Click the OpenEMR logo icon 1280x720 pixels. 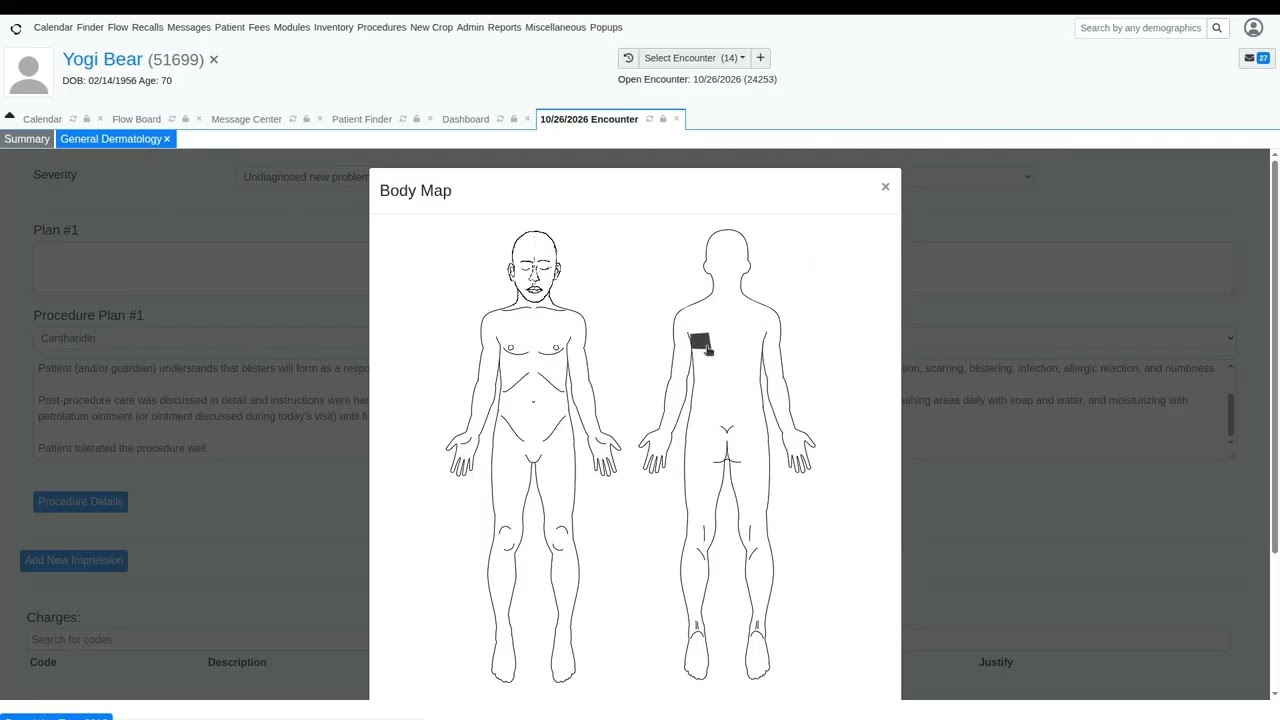coord(16,28)
